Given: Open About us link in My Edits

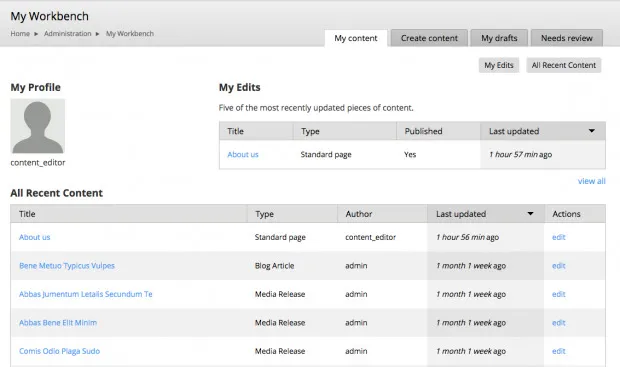Looking at the screenshot, I should [x=243, y=155].
